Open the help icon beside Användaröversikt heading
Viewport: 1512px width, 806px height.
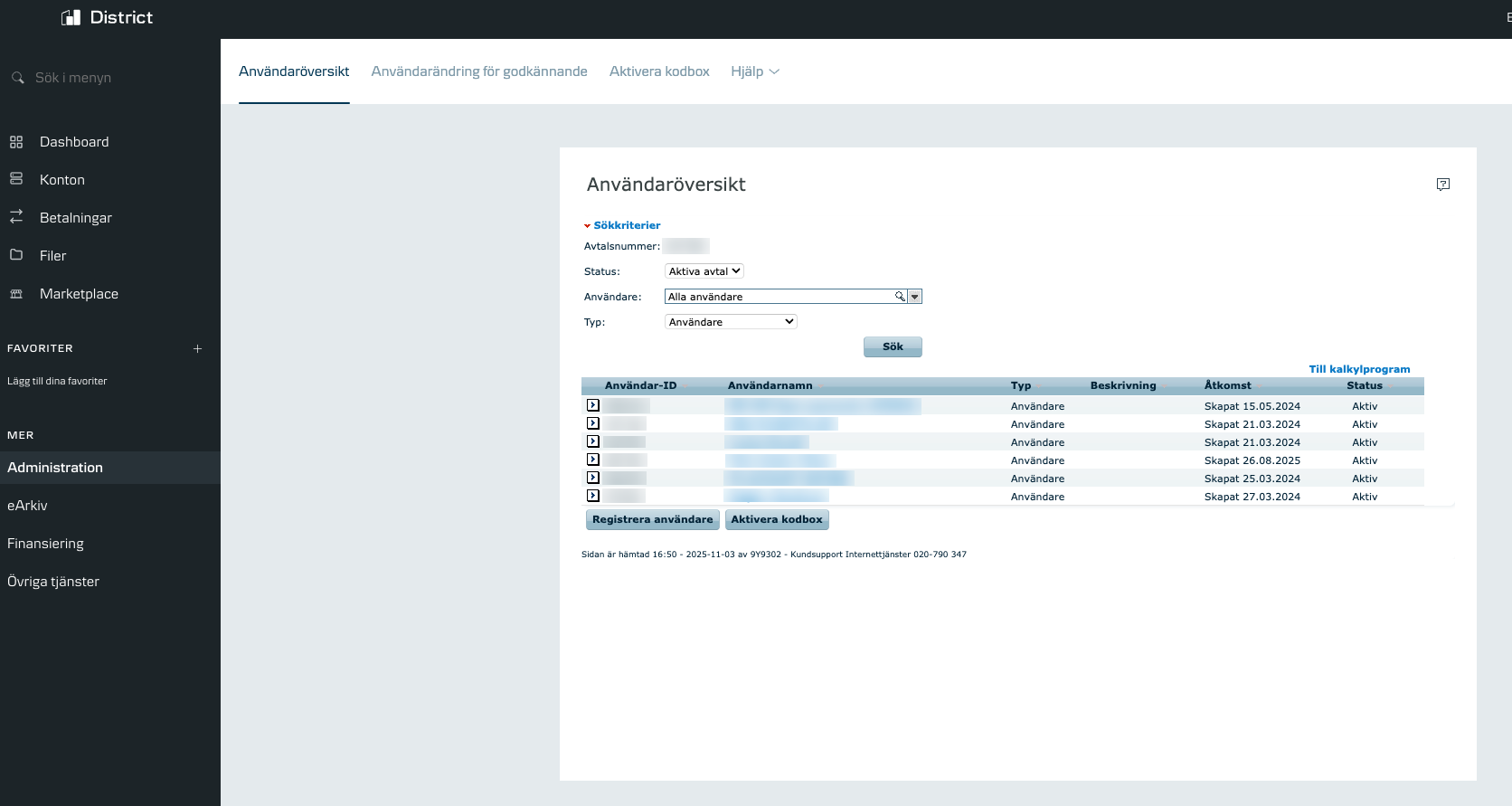1443,185
